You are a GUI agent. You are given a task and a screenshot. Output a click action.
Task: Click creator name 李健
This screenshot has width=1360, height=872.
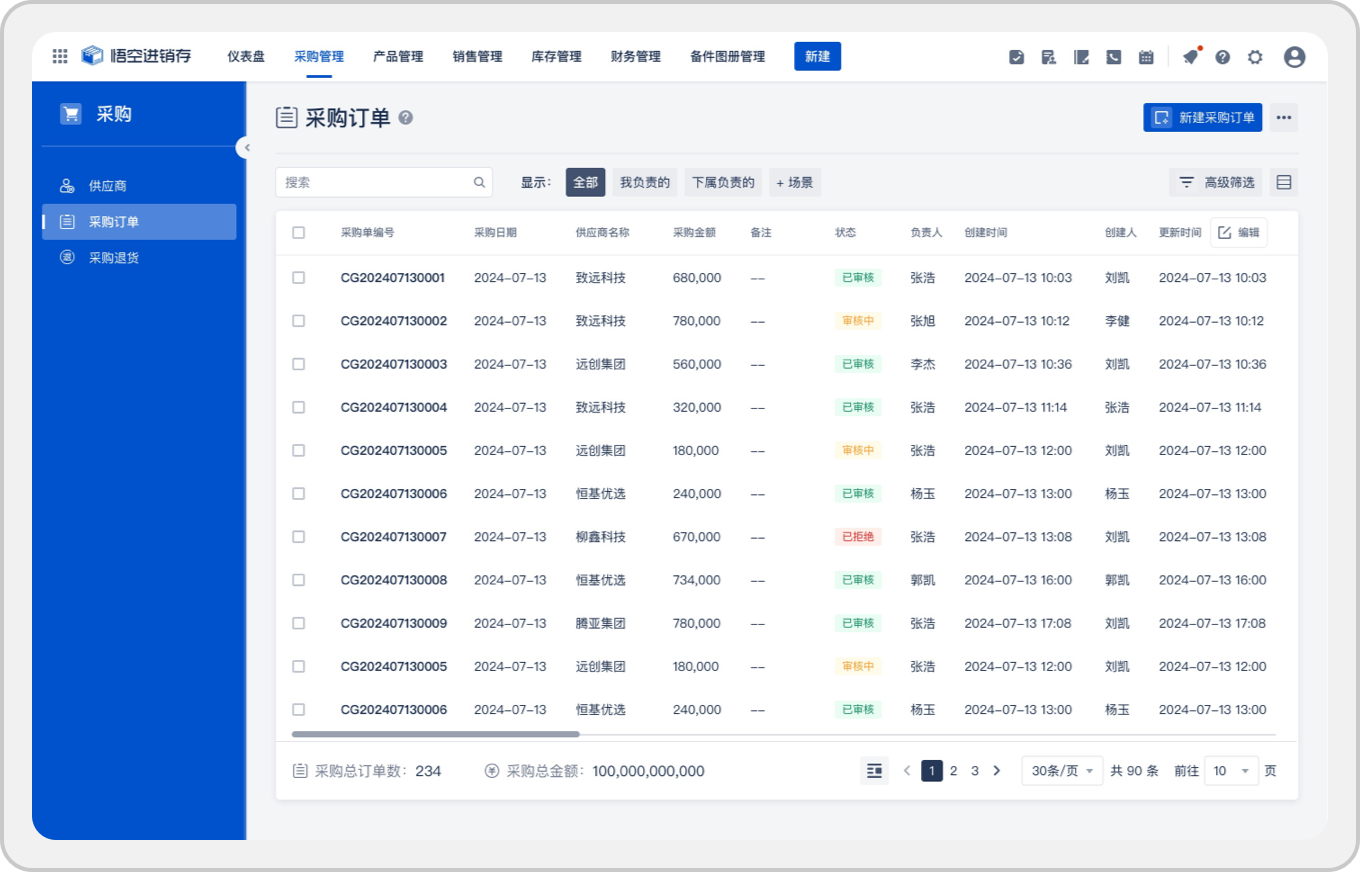1117,321
